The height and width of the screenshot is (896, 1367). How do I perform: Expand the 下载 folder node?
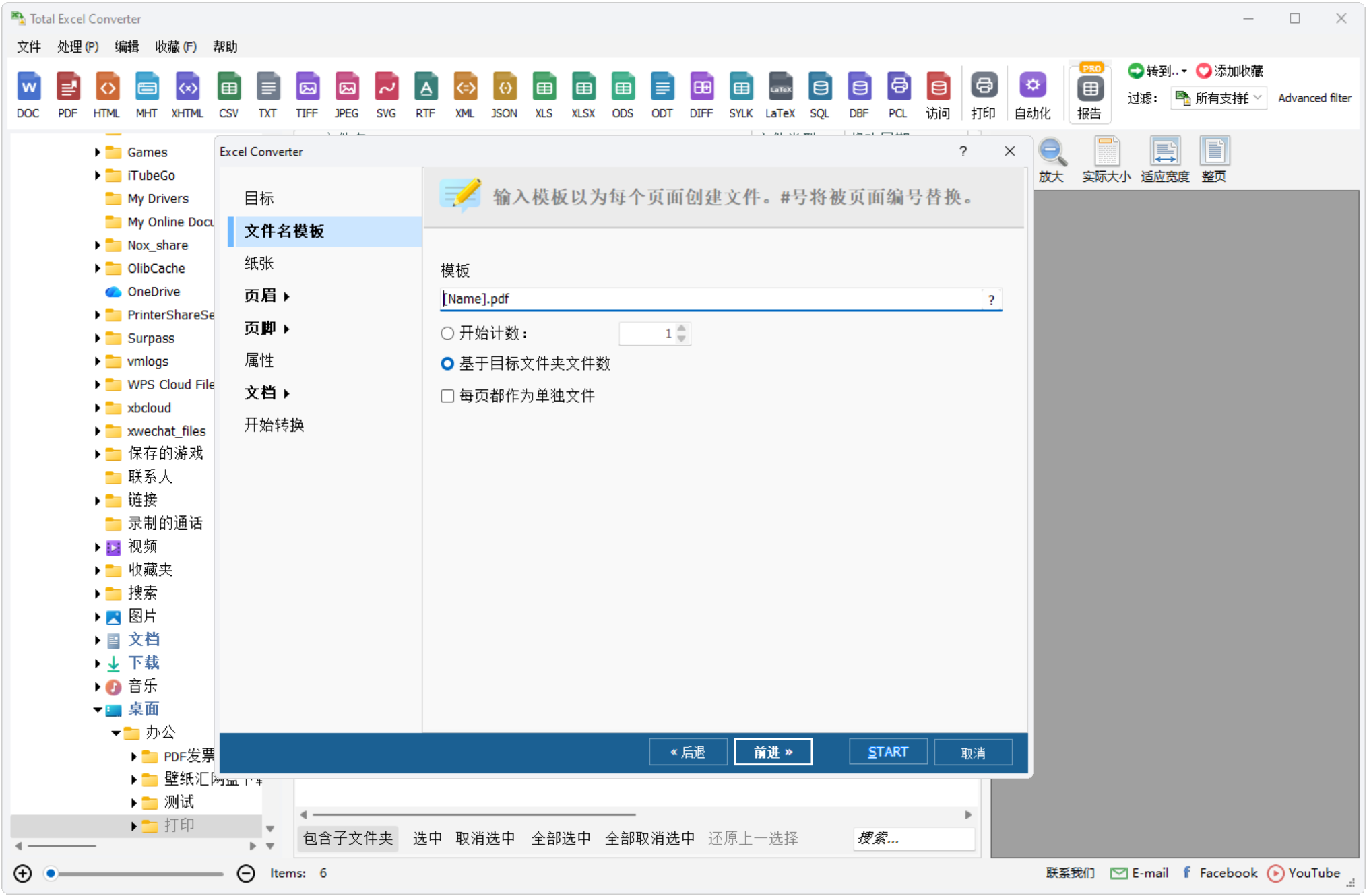[98, 664]
